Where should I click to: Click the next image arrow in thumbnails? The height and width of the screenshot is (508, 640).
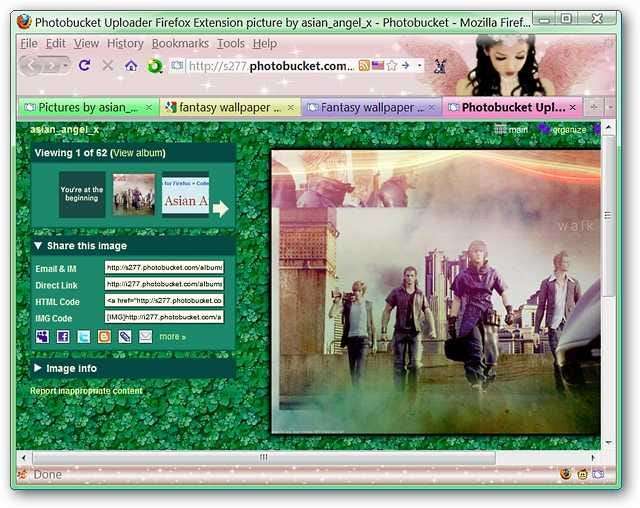(x=221, y=209)
